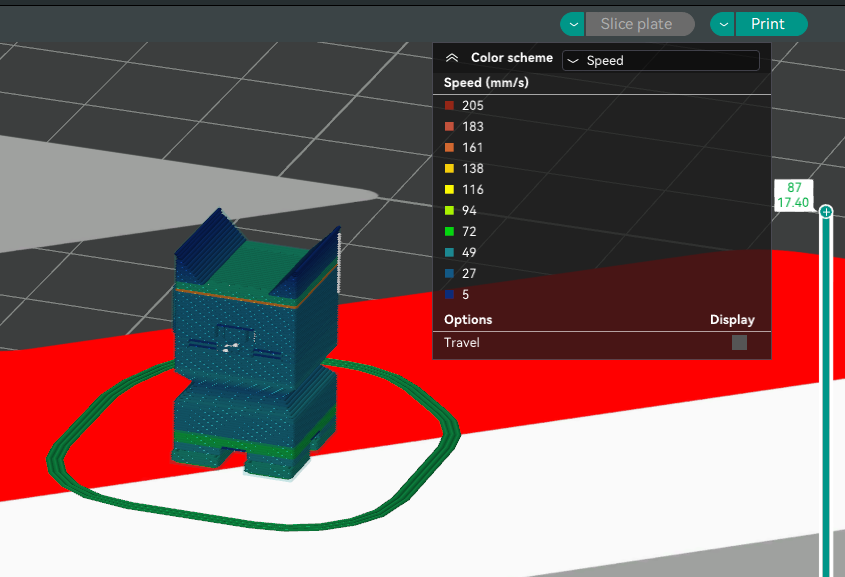Click the 205 mm/s color swatch

449,106
